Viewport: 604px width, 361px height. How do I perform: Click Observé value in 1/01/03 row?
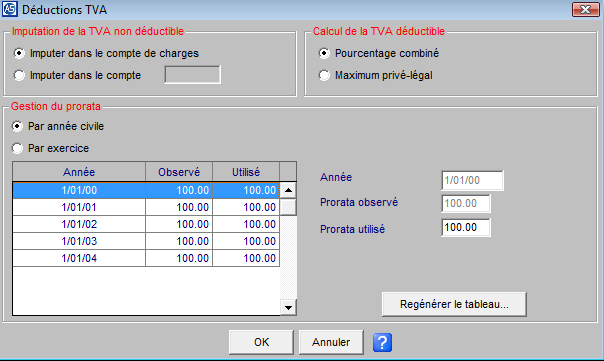(179, 241)
